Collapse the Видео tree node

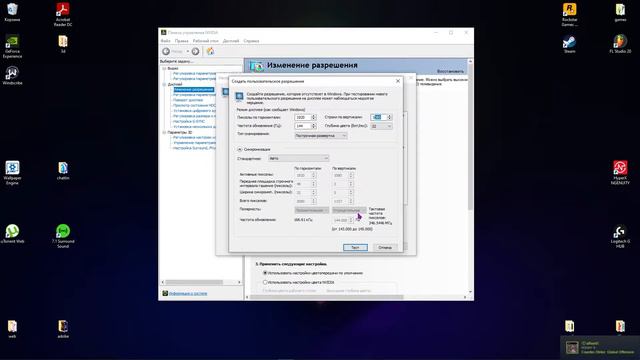(x=164, y=69)
